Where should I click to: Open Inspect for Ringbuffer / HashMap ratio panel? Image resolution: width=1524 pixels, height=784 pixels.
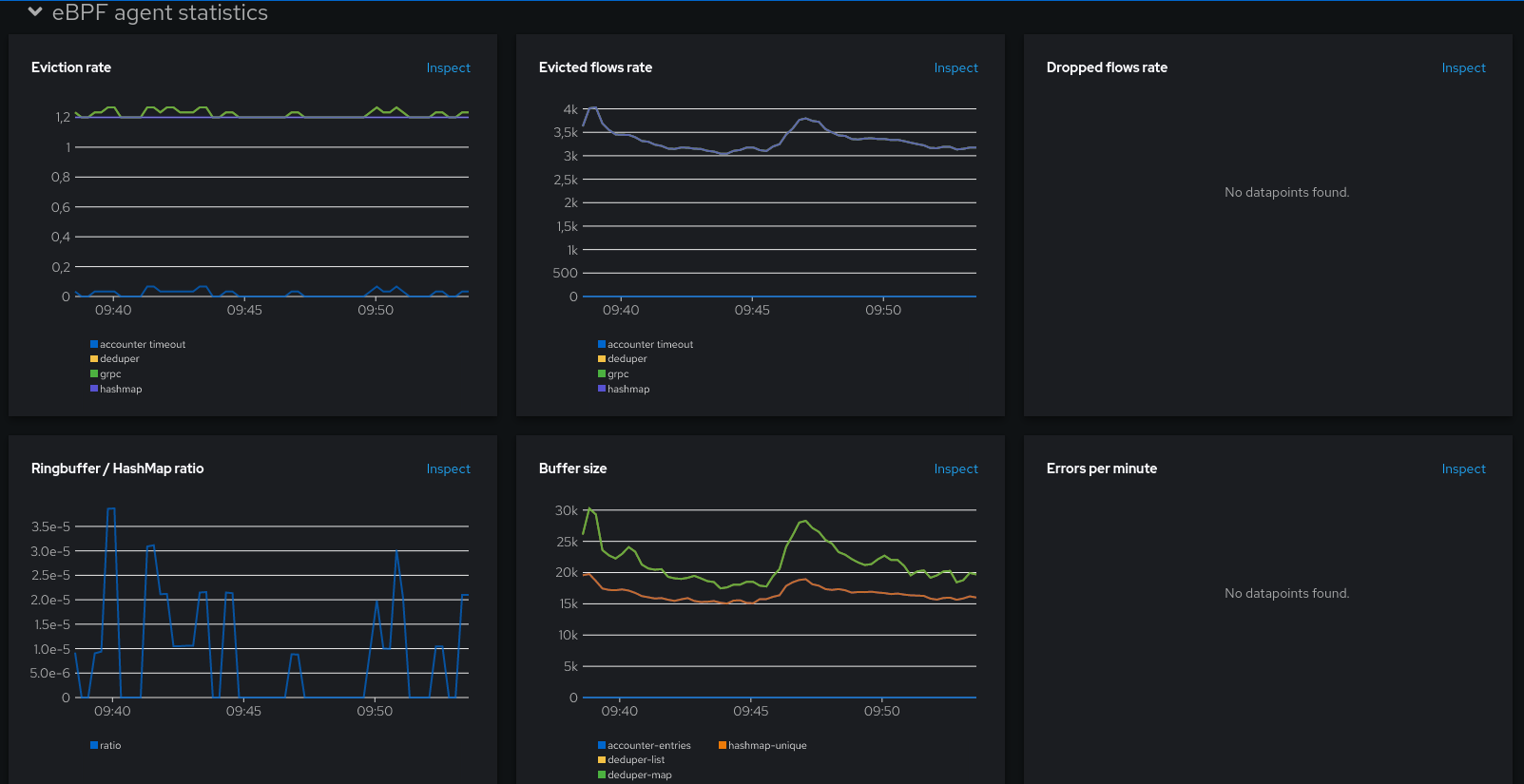coord(448,469)
